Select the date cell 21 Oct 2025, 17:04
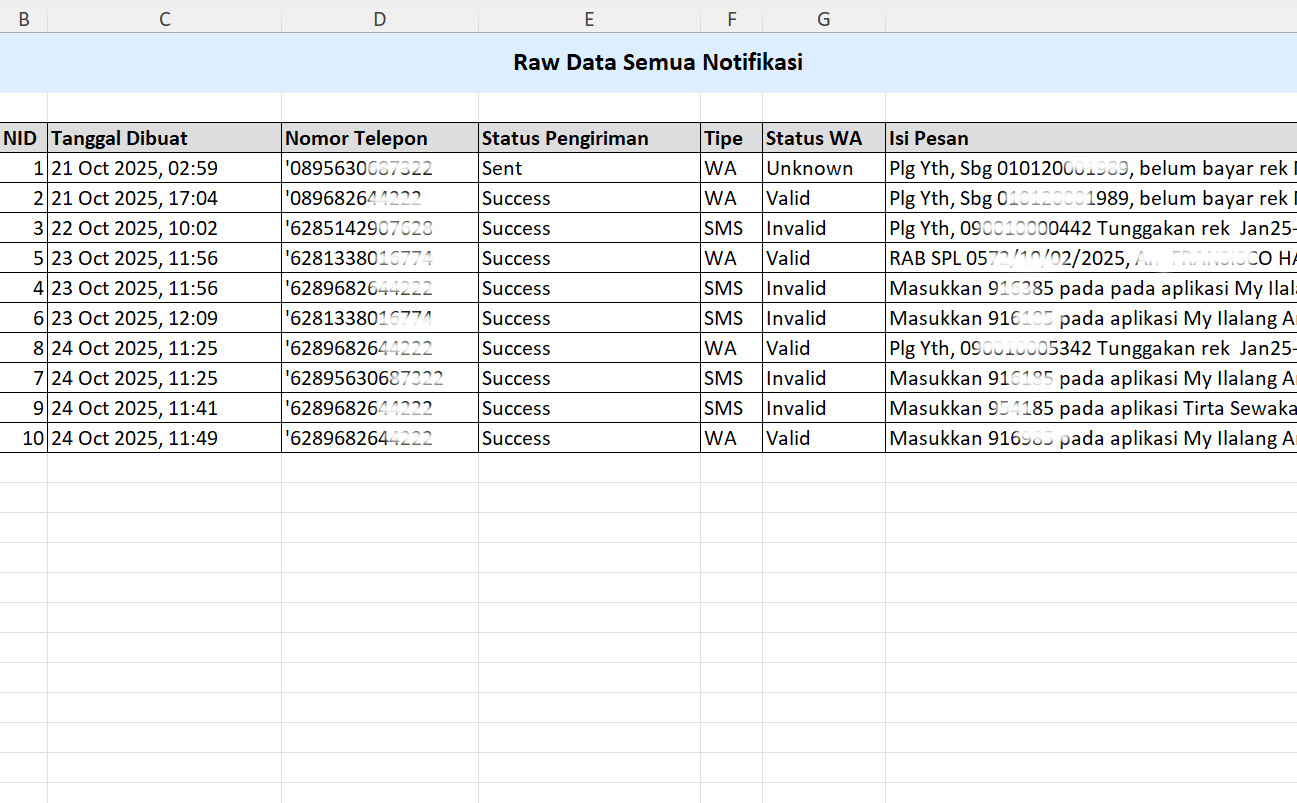The width and height of the screenshot is (1297, 803). (x=164, y=198)
